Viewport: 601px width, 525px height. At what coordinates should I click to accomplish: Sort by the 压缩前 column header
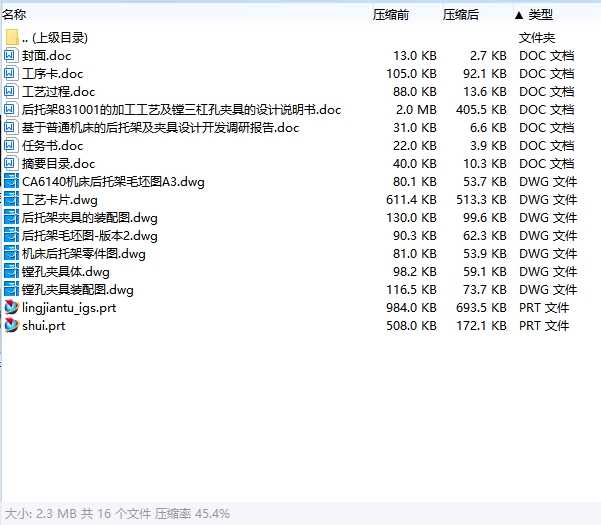point(391,15)
